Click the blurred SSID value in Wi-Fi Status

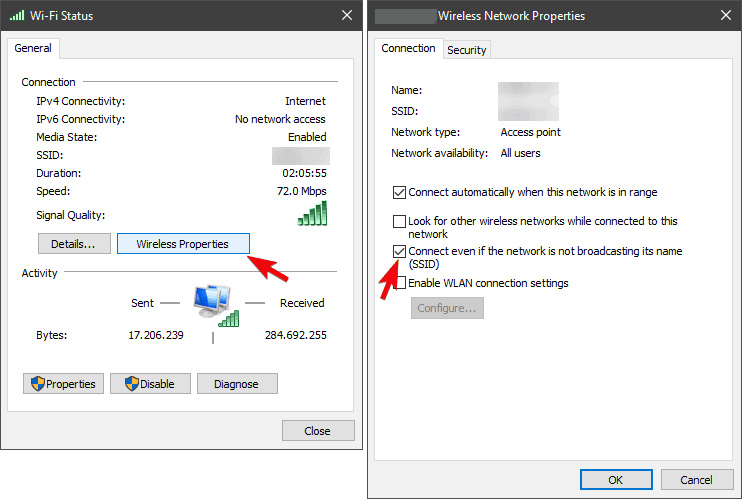click(x=300, y=156)
